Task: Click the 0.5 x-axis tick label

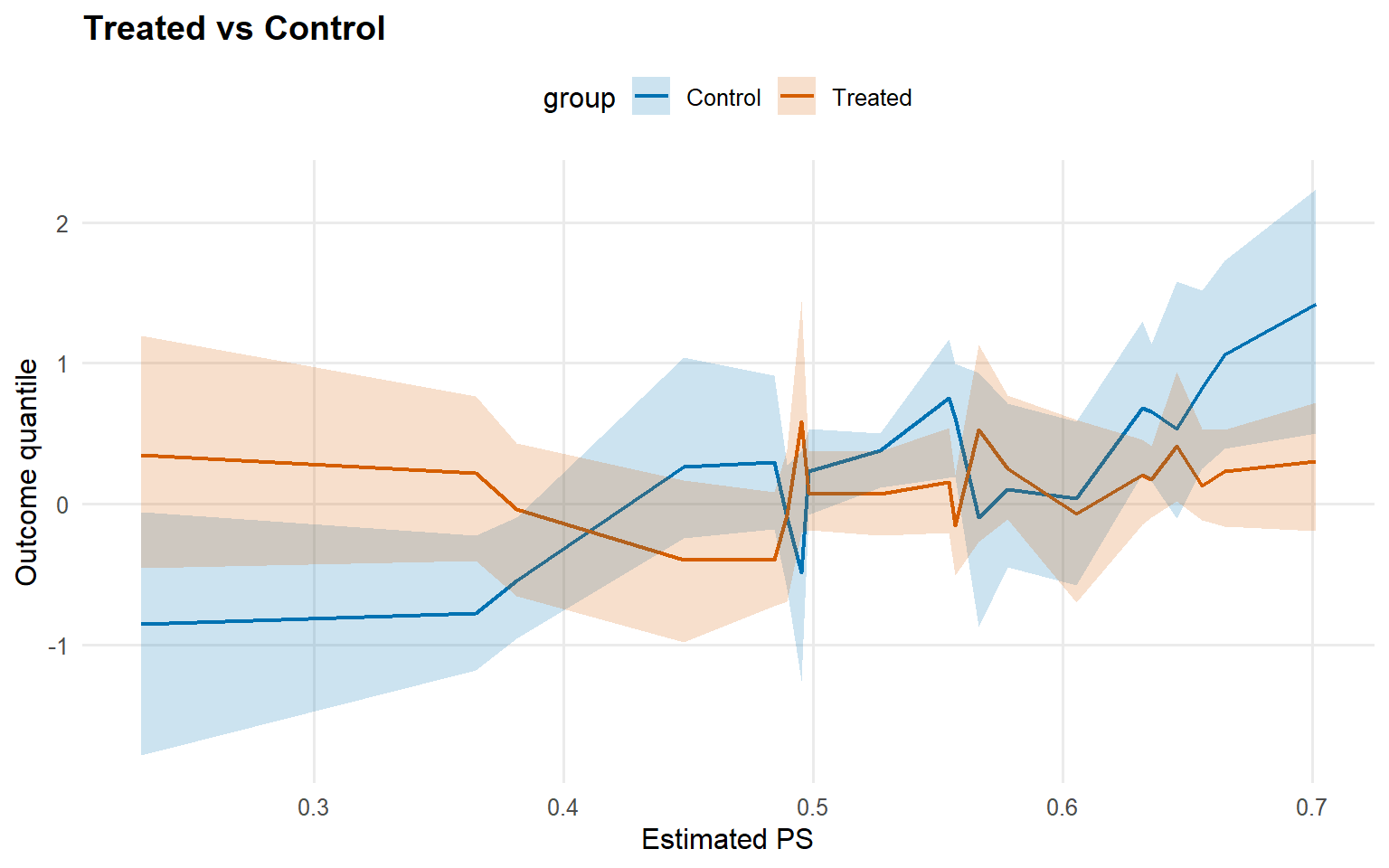Action: click(813, 807)
